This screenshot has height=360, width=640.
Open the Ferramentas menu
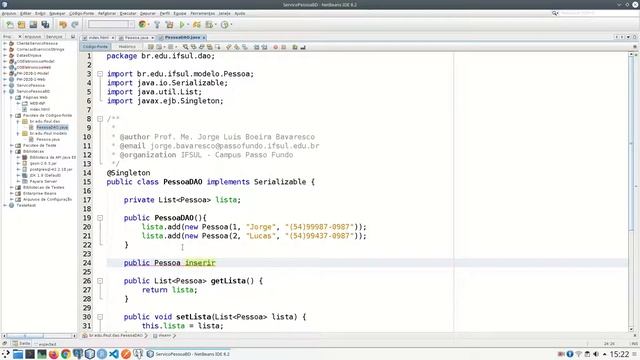coord(202,13)
